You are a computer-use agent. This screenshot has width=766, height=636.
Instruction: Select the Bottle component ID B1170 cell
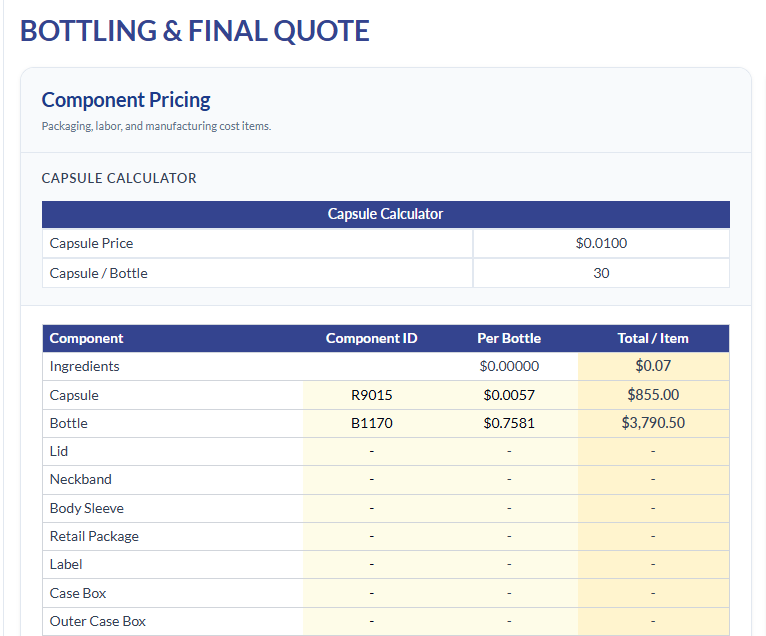click(372, 423)
